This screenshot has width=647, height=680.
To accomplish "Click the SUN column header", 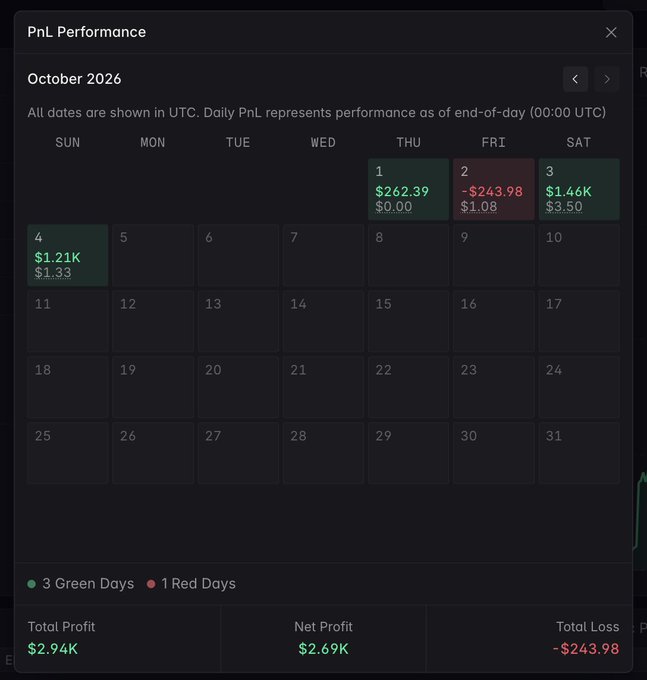I will tap(68, 143).
